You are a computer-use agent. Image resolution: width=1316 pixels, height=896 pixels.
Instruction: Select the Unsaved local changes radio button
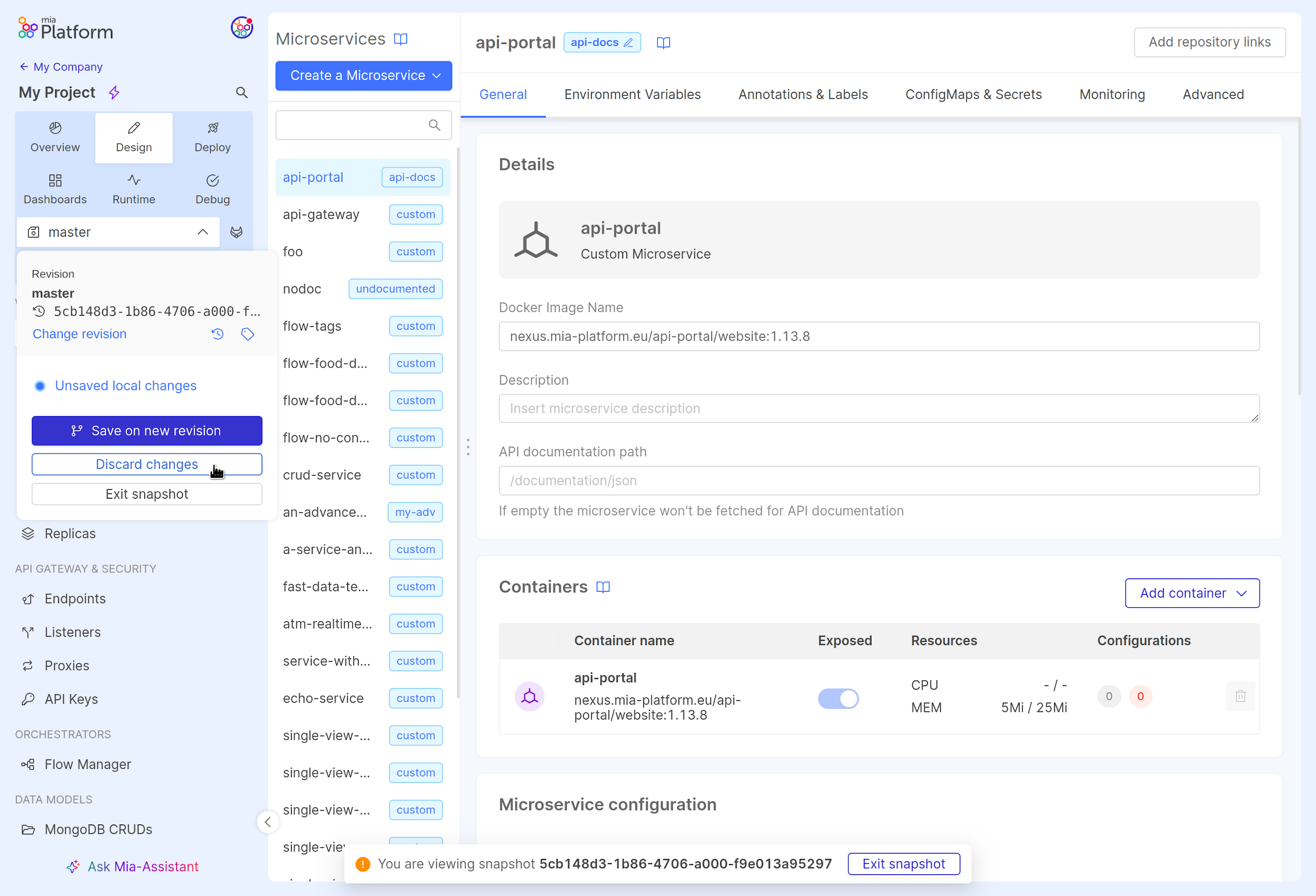(x=40, y=385)
